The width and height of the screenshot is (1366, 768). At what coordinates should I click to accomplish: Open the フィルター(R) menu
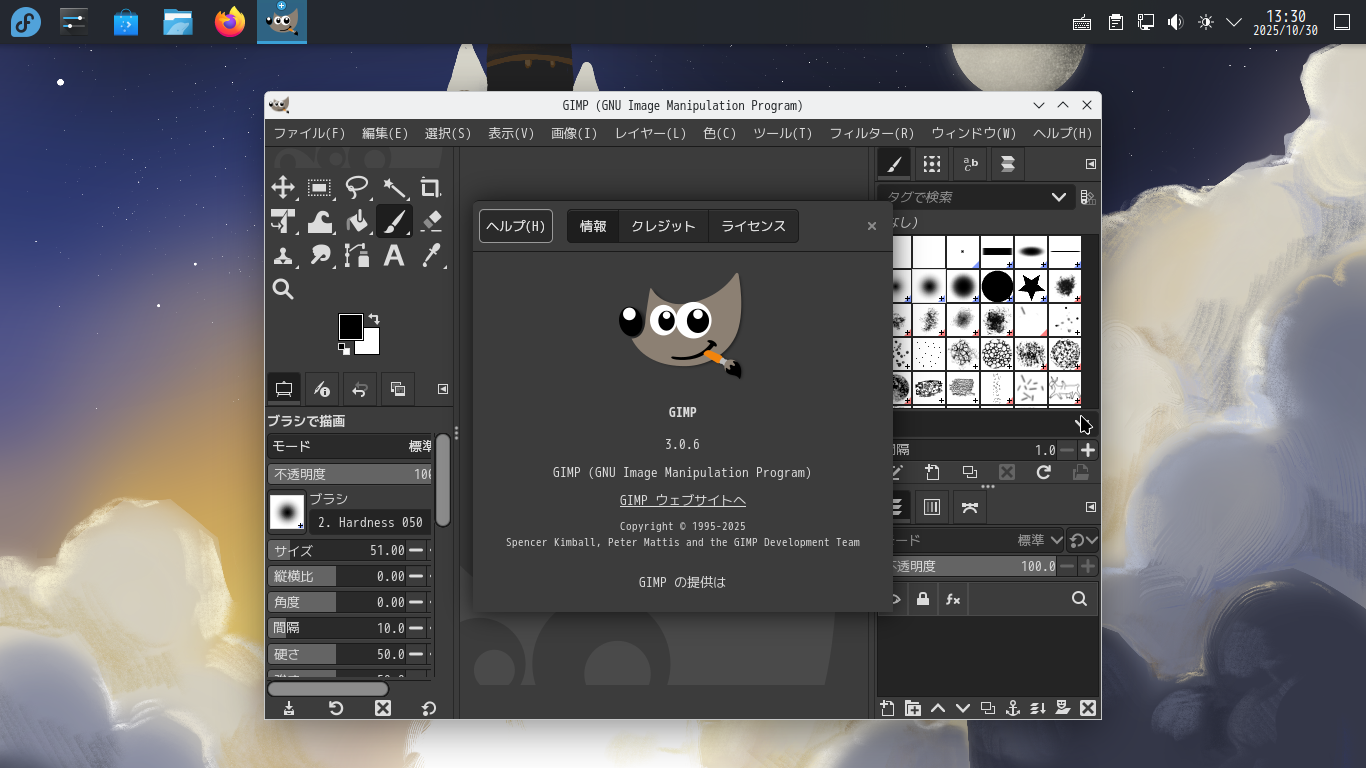871,133
